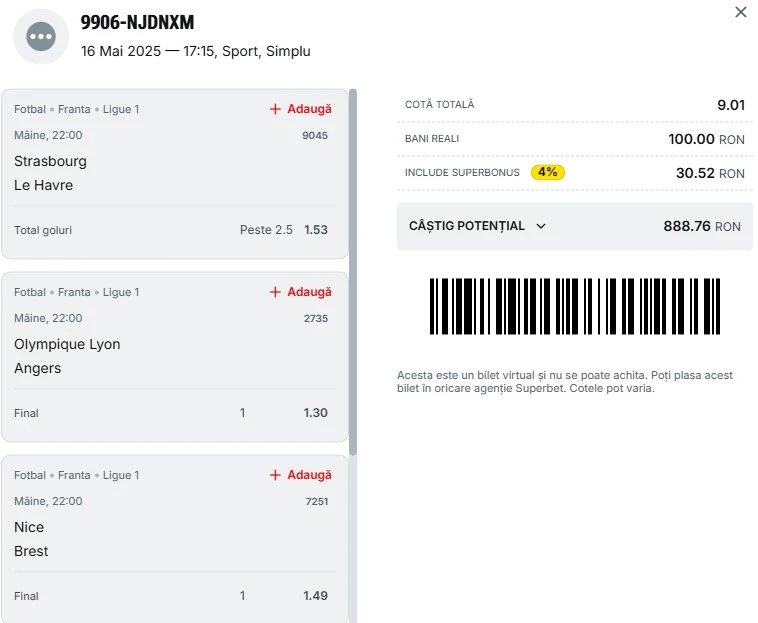
Task: Close the ticket dialog with X
Action: [741, 12]
